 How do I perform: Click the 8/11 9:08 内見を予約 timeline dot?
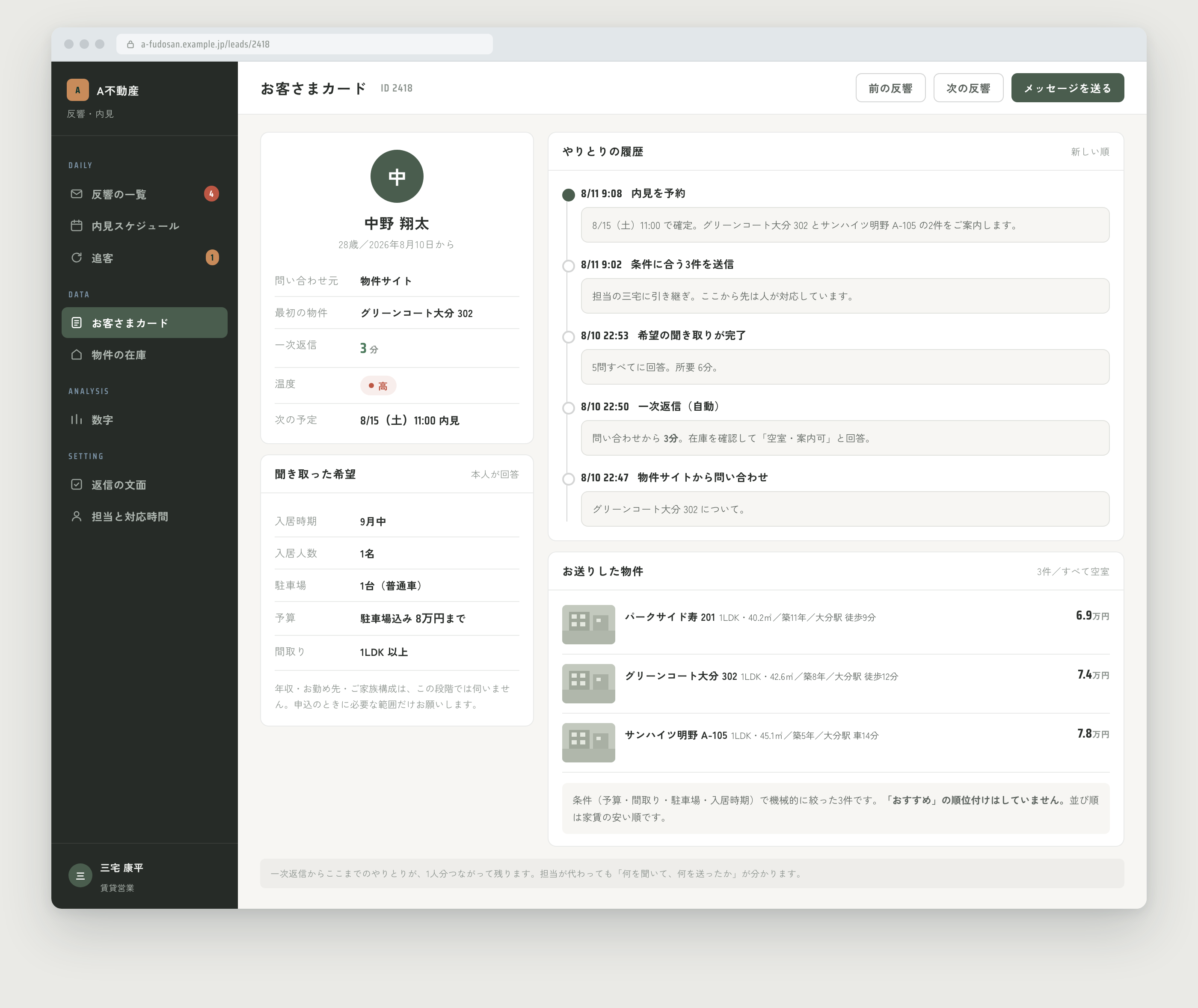point(569,195)
